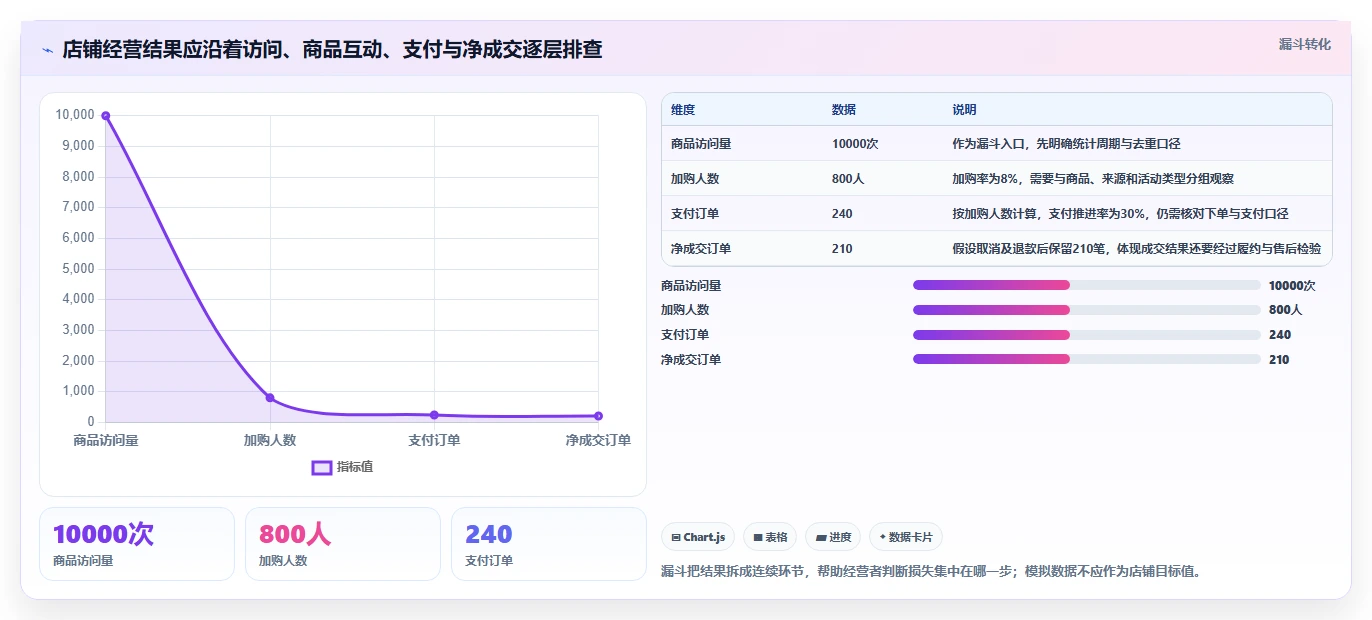Image resolution: width=1372 pixels, height=620 pixels.
Task: Click the 商品访问量 data point on chart
Action: (106, 115)
